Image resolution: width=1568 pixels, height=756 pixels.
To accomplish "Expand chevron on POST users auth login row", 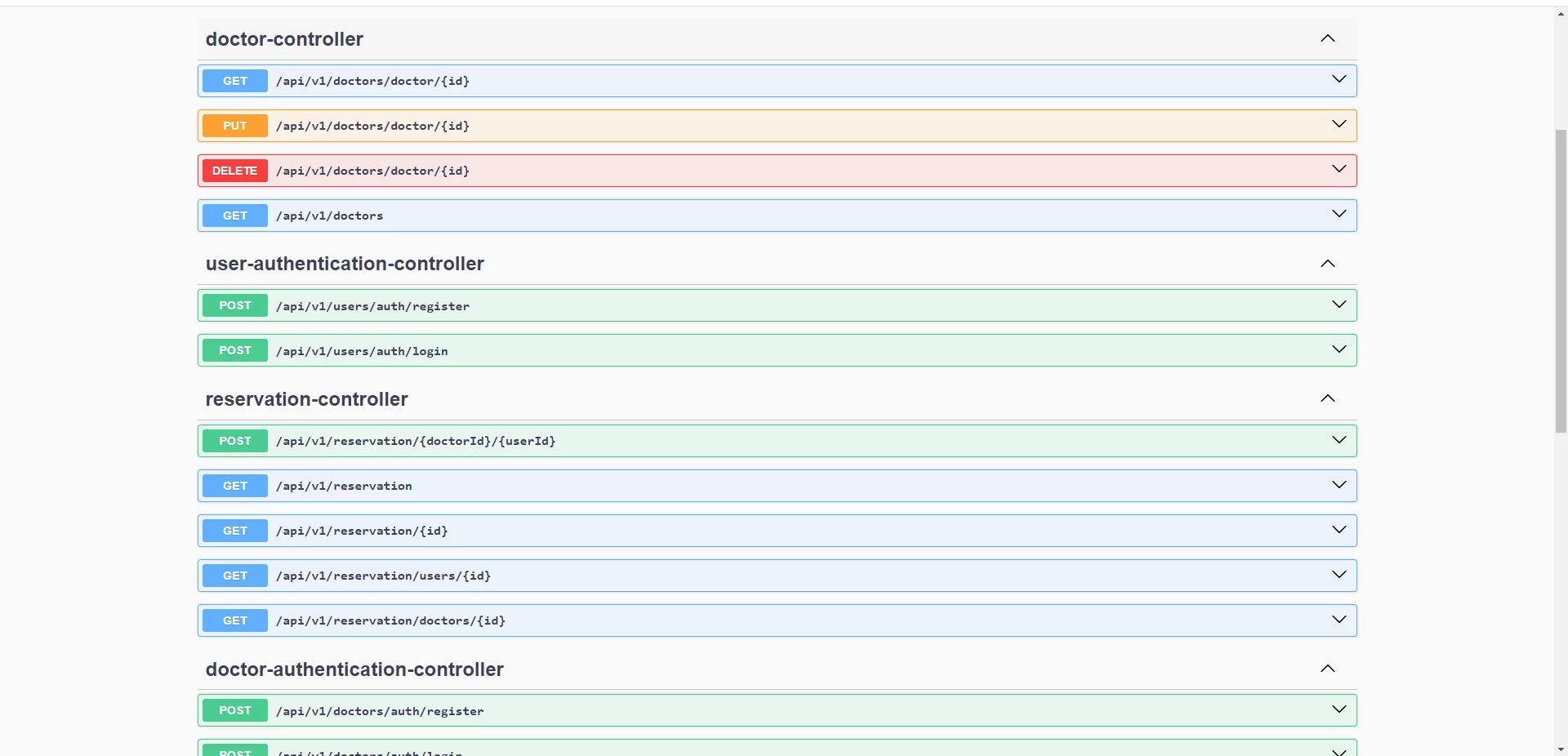I will click(1339, 349).
